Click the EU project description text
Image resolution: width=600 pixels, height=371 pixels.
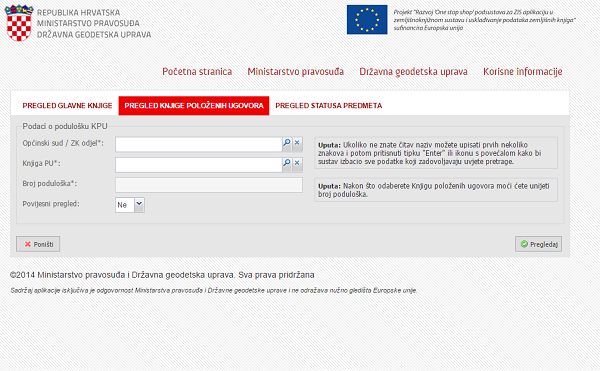click(484, 20)
